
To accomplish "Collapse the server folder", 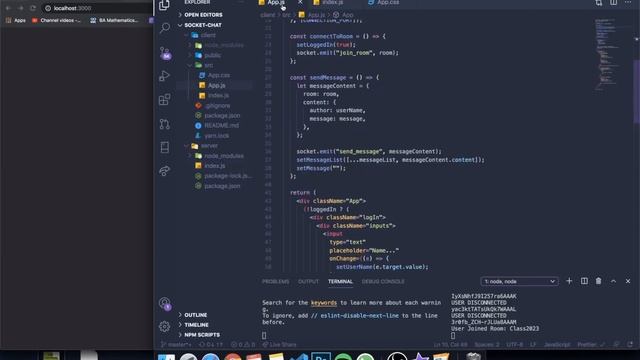I will pos(209,146).
